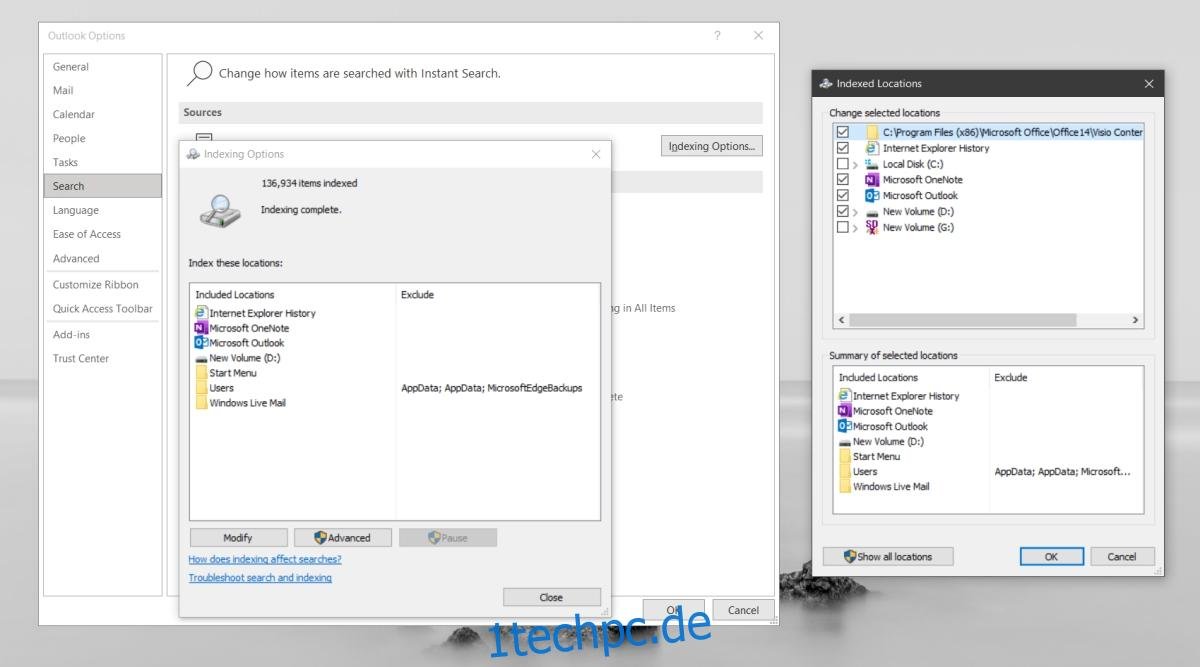Click Internet Explorer History icon in Indexing Options list
The height and width of the screenshot is (667, 1200).
(x=201, y=313)
